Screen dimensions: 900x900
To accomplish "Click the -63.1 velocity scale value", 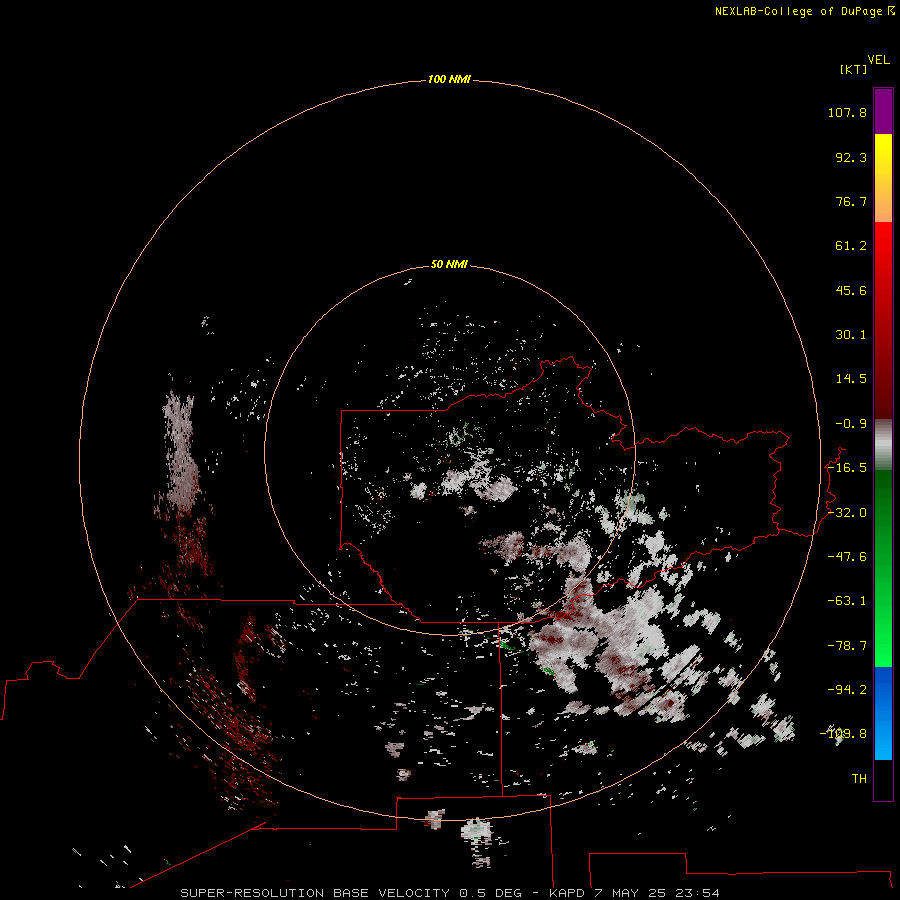I will 847,601.
